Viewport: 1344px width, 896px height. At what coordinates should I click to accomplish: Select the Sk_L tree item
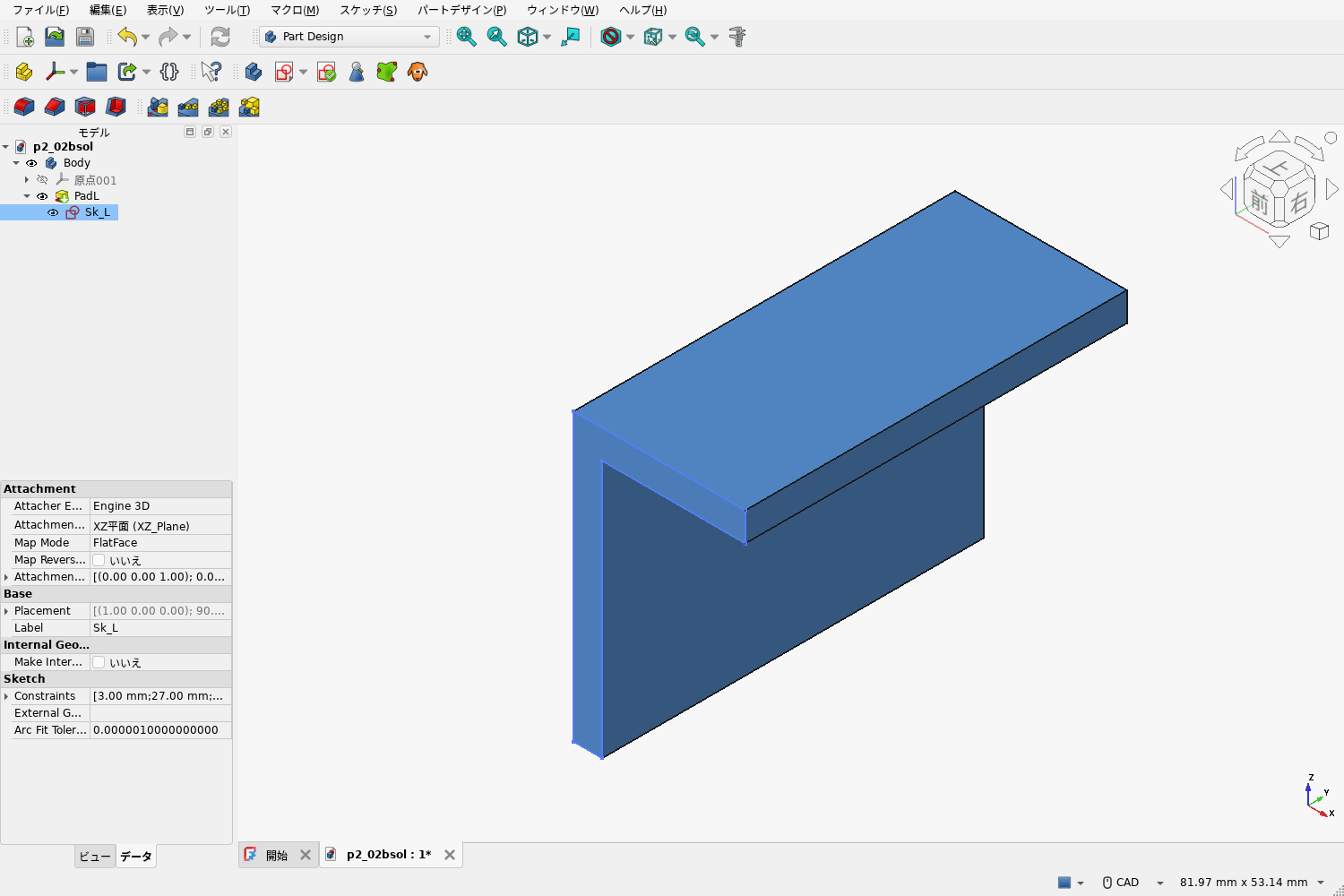tap(98, 212)
